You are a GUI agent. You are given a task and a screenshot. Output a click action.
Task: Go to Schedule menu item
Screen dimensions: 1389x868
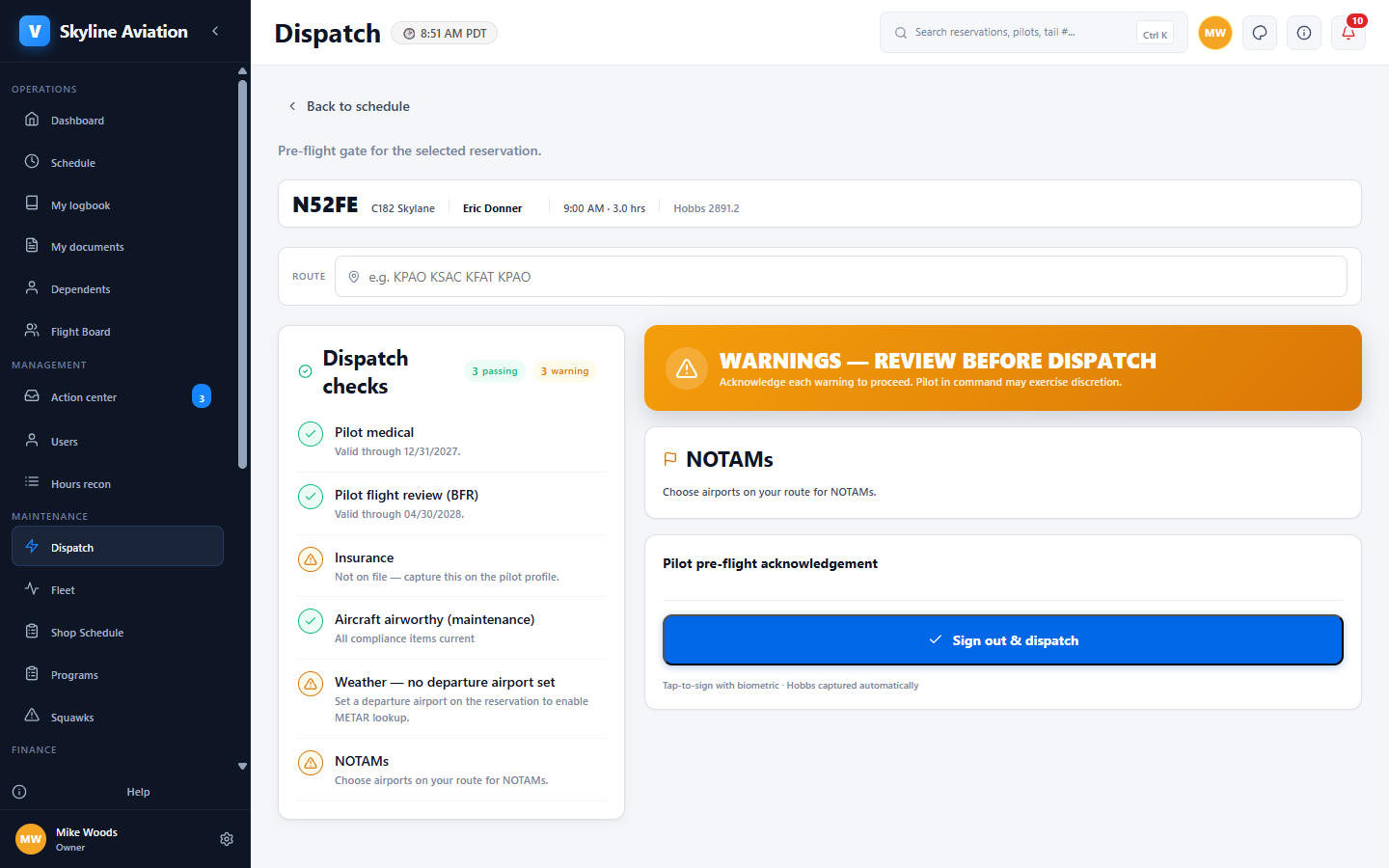pyautogui.click(x=118, y=163)
